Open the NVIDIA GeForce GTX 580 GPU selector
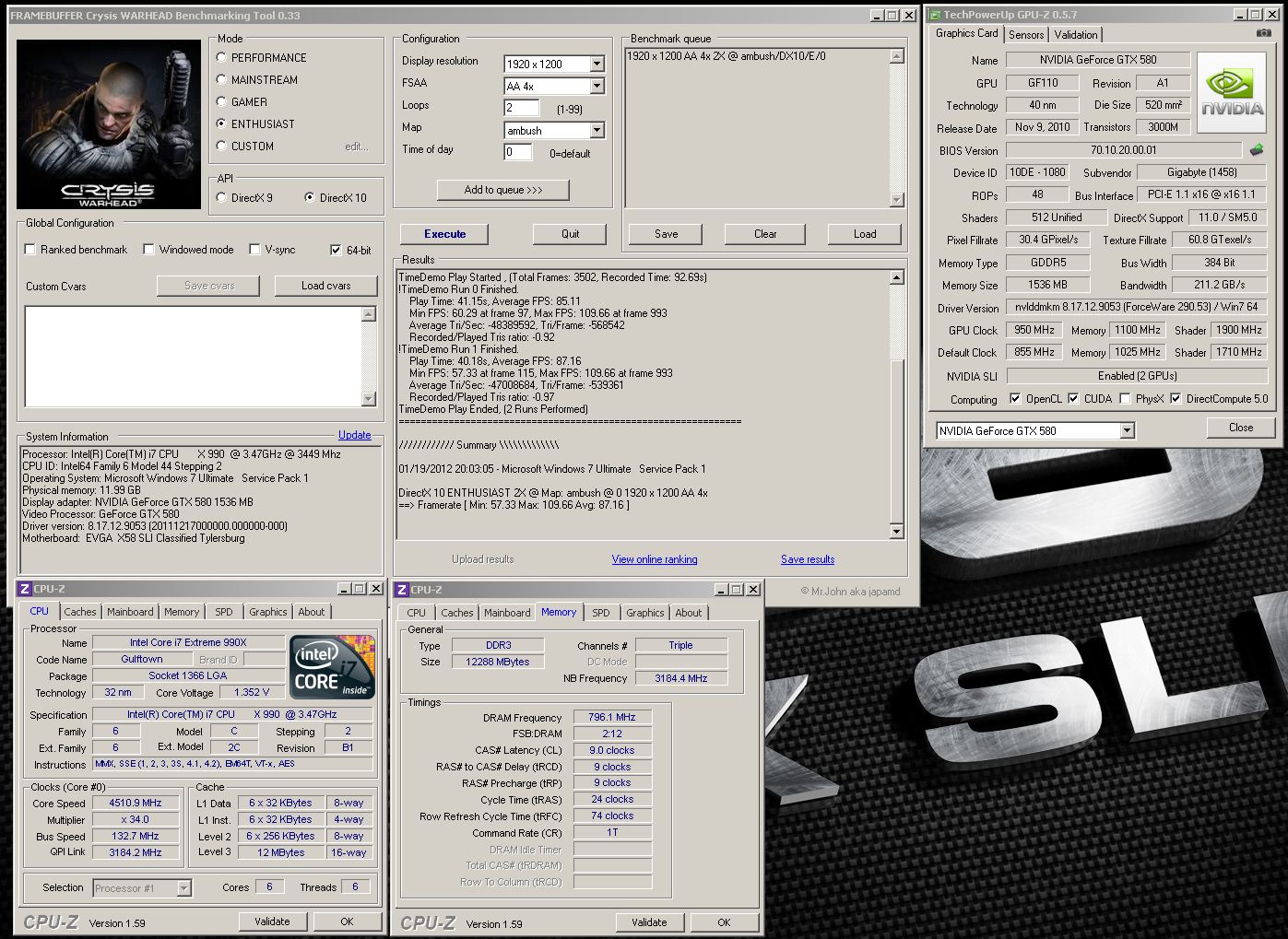The height and width of the screenshot is (939, 1288). click(1127, 431)
